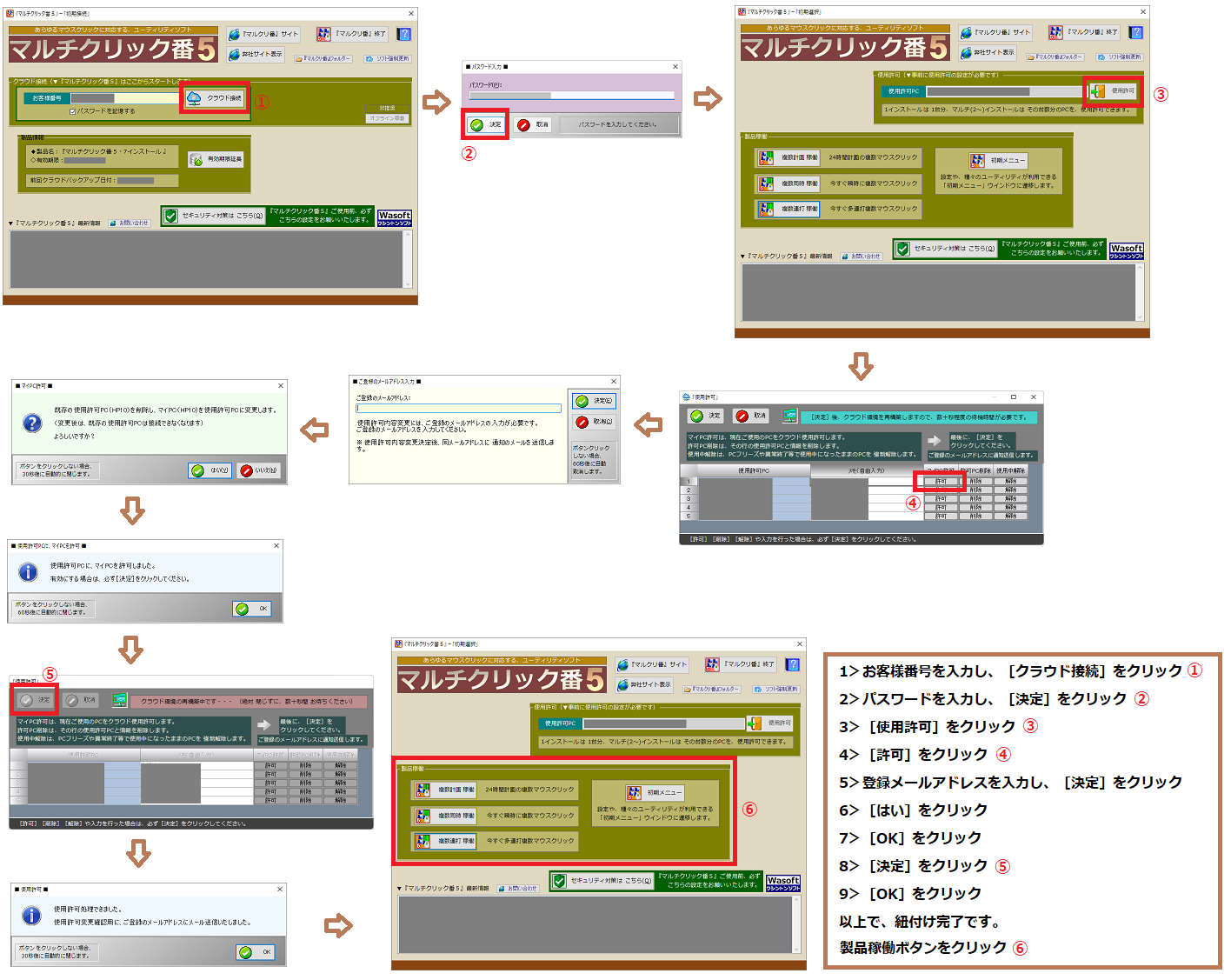Open the blue help icon in 初期接続 window
This screenshot has width=1231, height=980.
tap(403, 34)
